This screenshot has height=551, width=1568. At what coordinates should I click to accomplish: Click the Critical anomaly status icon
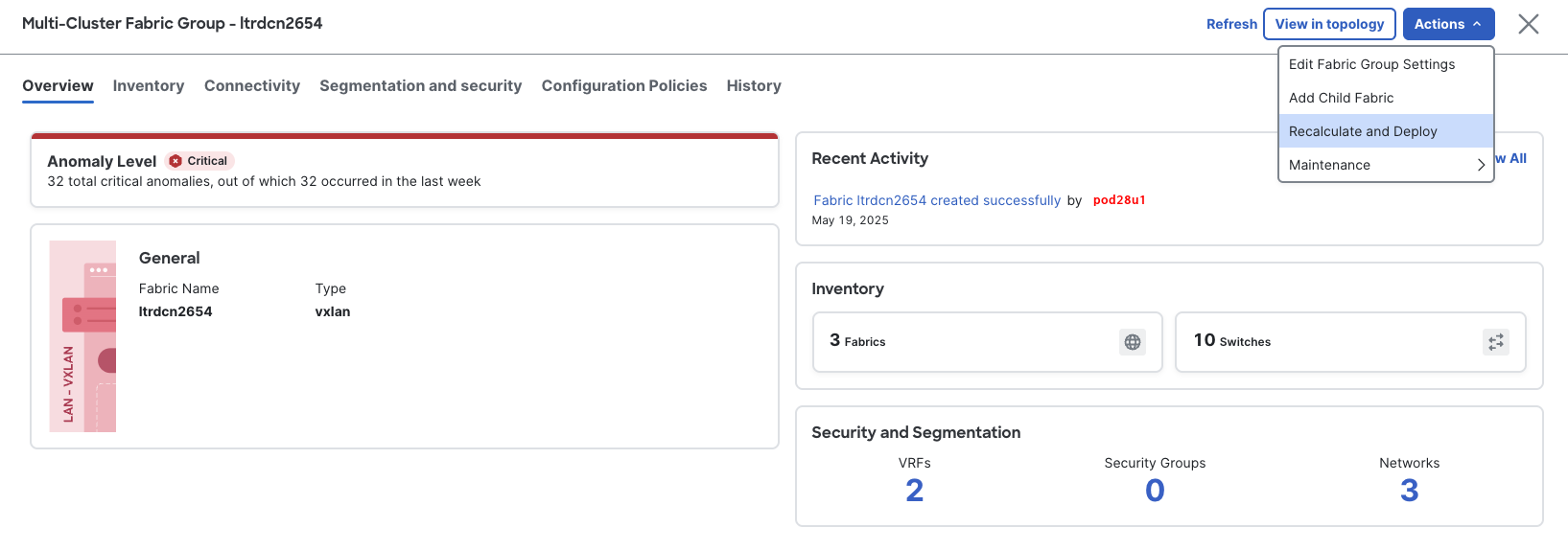[176, 161]
